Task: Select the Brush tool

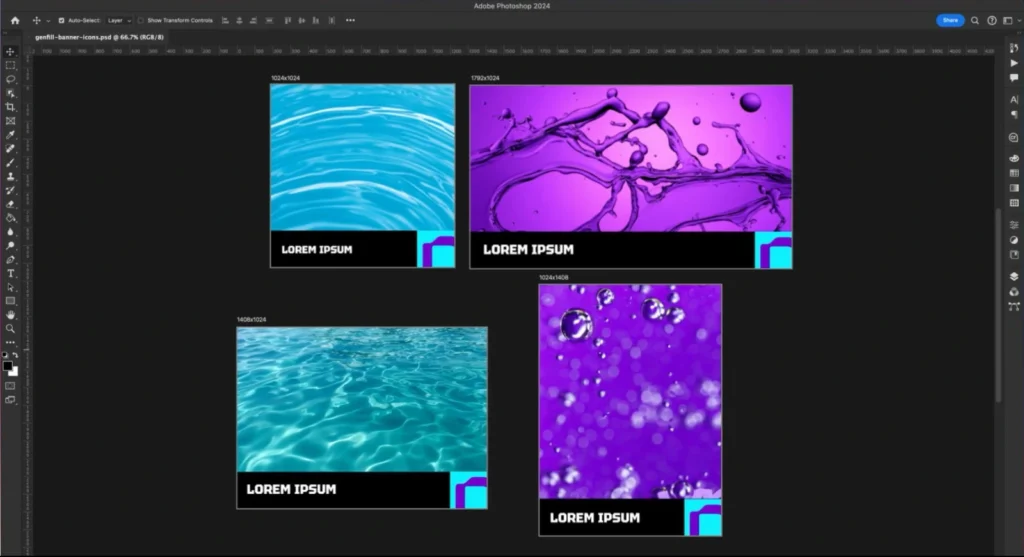Action: [x=10, y=163]
